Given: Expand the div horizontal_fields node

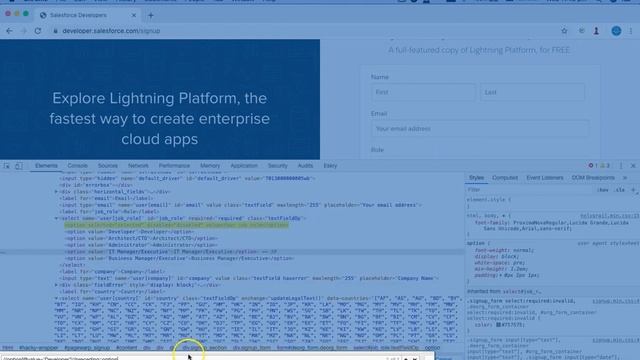Looking at the screenshot, I should [56, 191].
